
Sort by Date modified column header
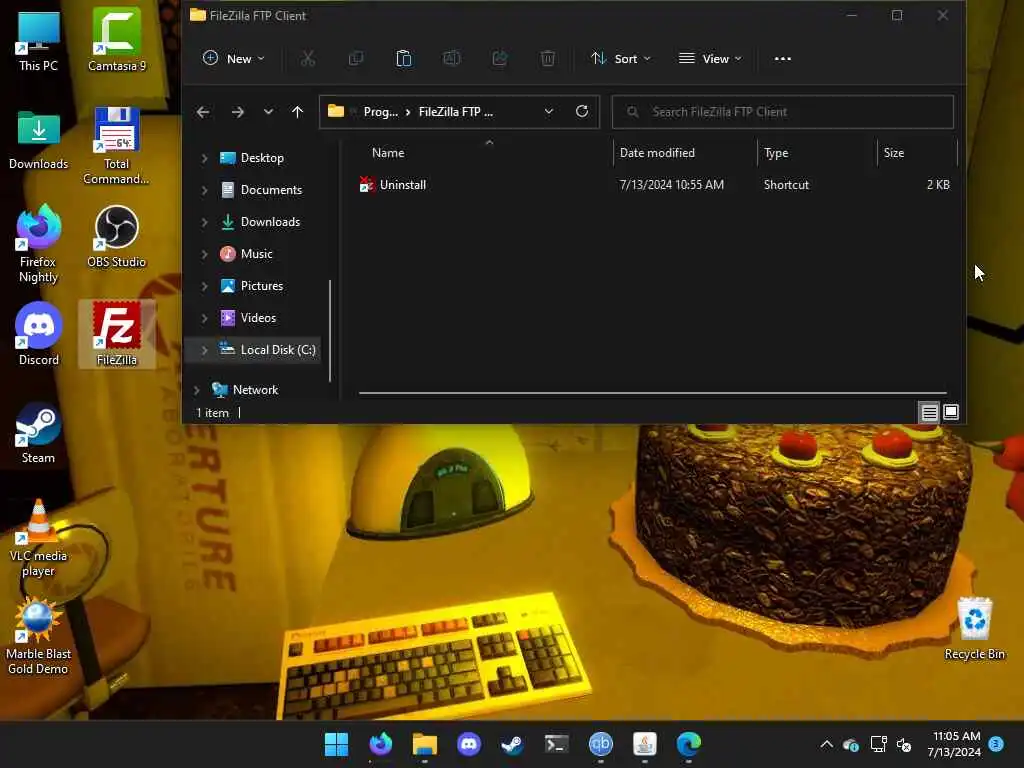point(657,153)
